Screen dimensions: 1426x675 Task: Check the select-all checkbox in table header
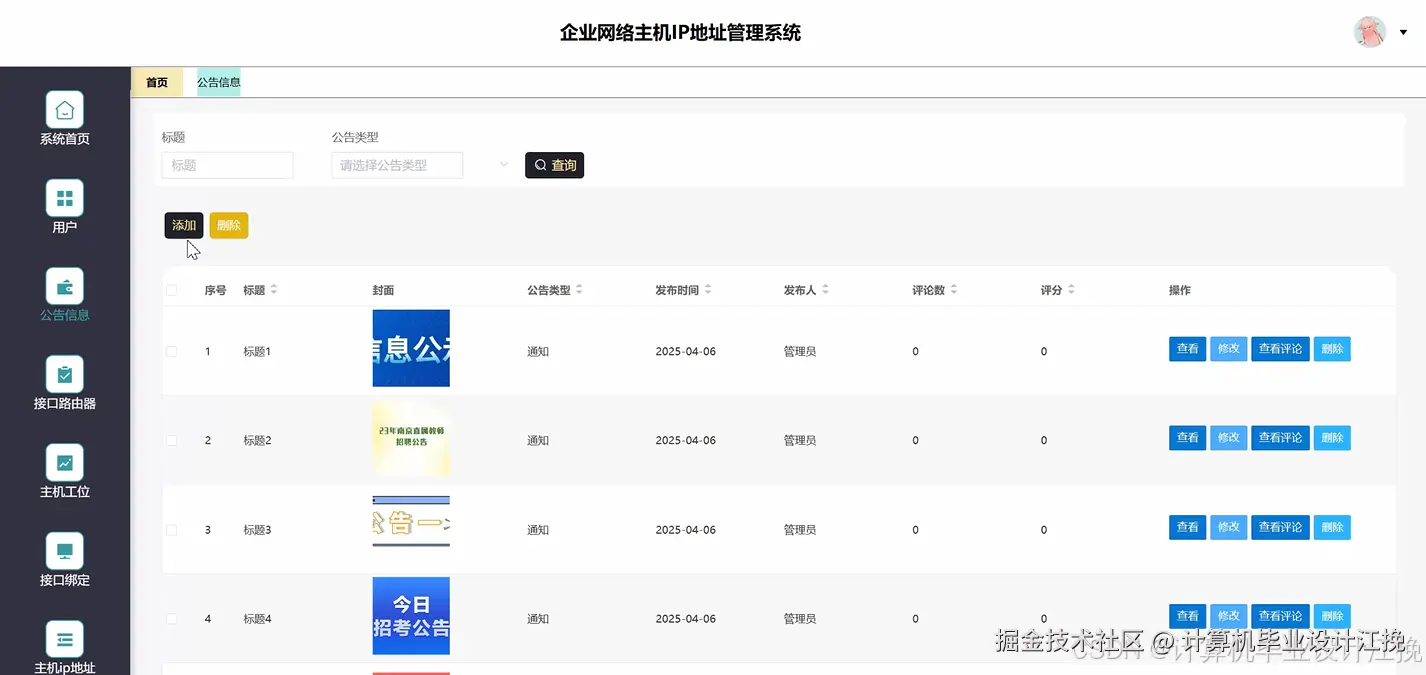pyautogui.click(x=171, y=289)
